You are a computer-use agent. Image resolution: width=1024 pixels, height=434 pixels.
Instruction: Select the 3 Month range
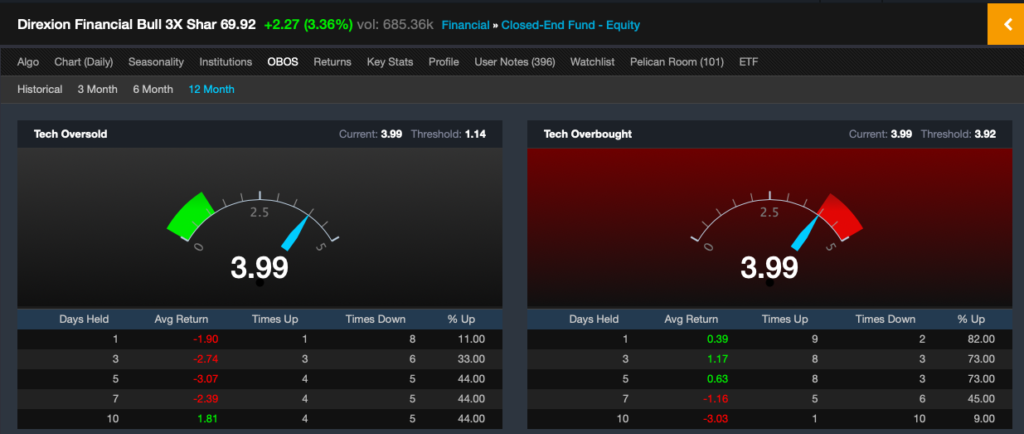coord(97,89)
